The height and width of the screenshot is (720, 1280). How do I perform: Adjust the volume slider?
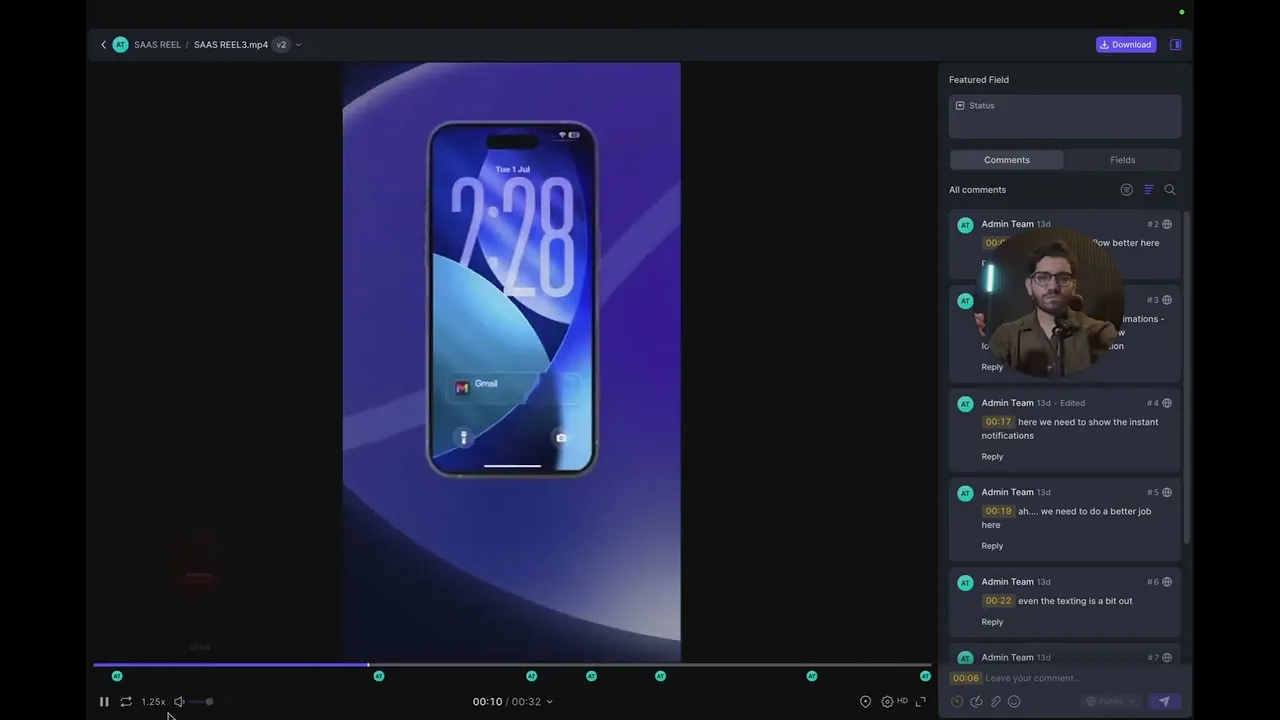201,702
